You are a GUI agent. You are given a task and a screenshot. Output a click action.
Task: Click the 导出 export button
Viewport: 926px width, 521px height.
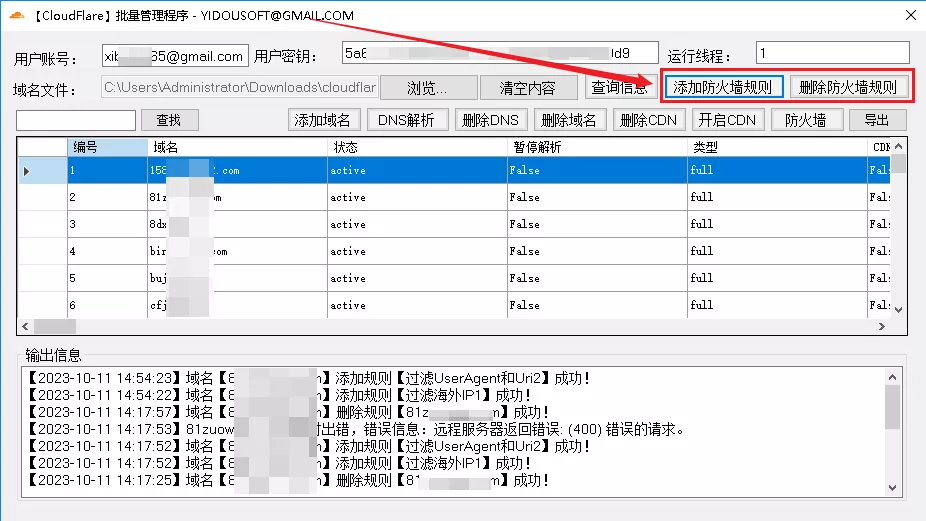pos(877,120)
